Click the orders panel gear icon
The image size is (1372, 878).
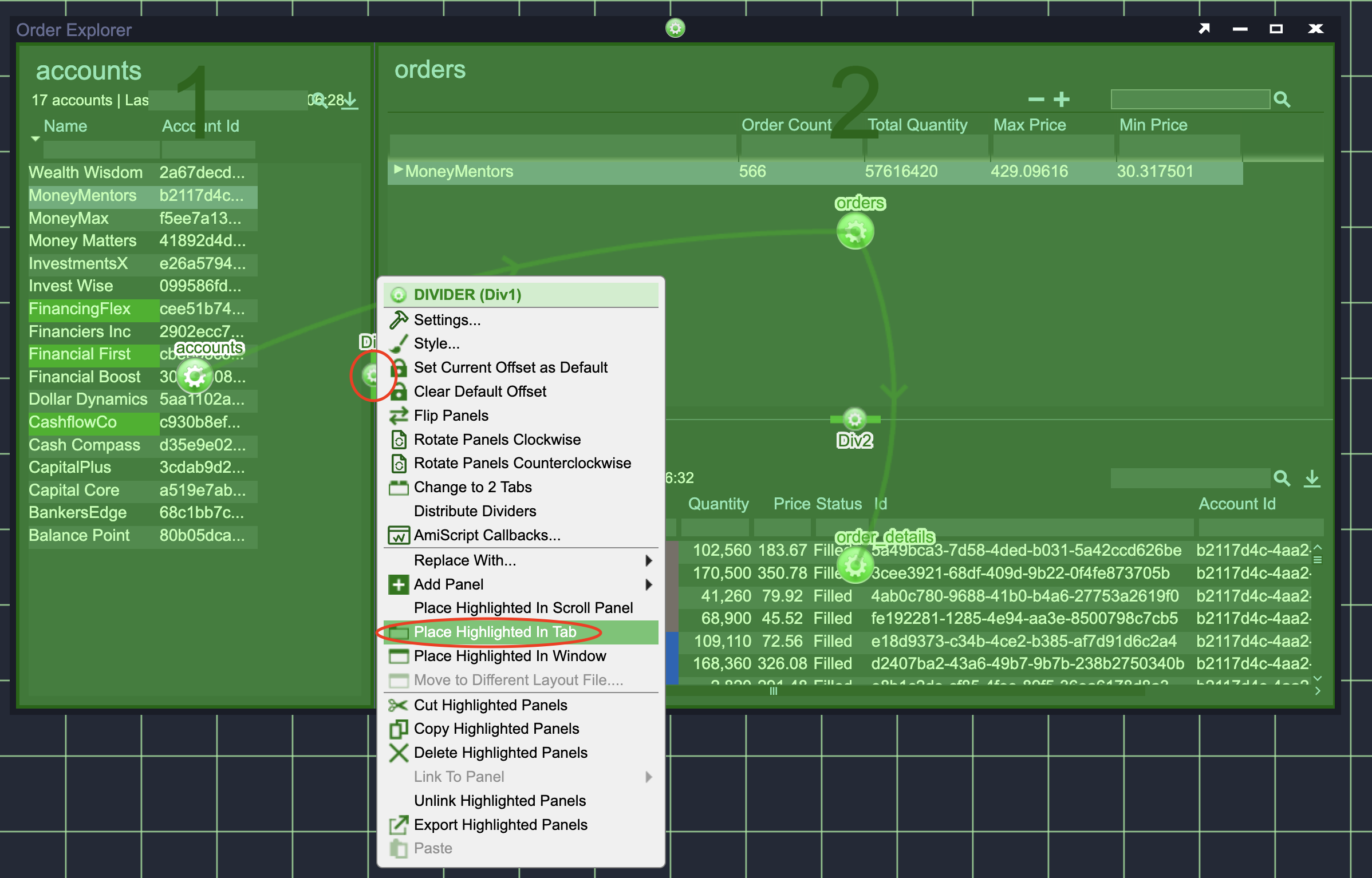(855, 231)
